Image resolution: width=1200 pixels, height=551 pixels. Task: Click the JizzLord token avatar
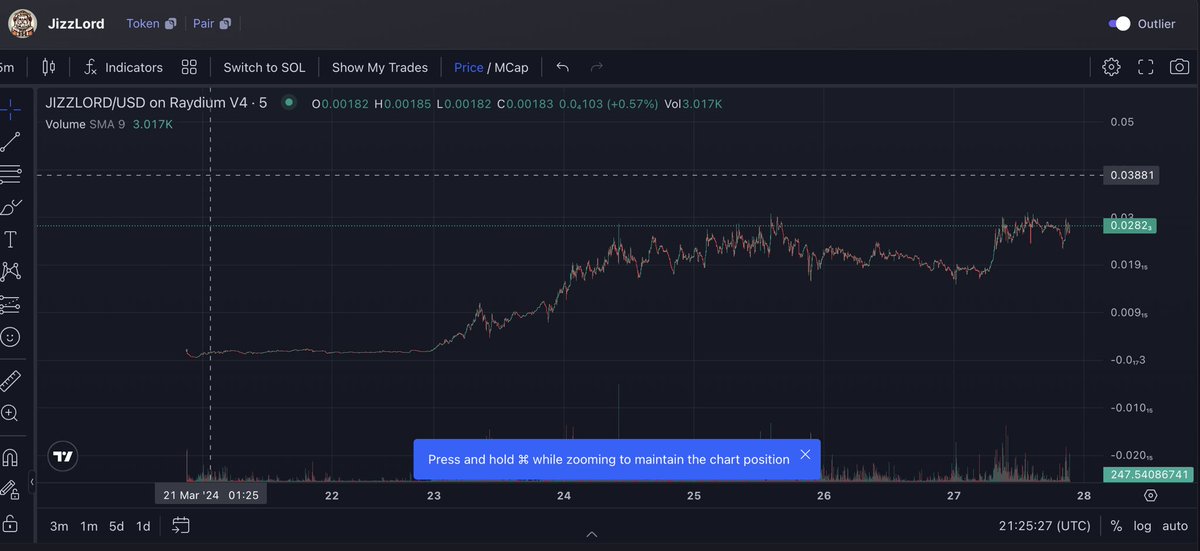(x=23, y=23)
